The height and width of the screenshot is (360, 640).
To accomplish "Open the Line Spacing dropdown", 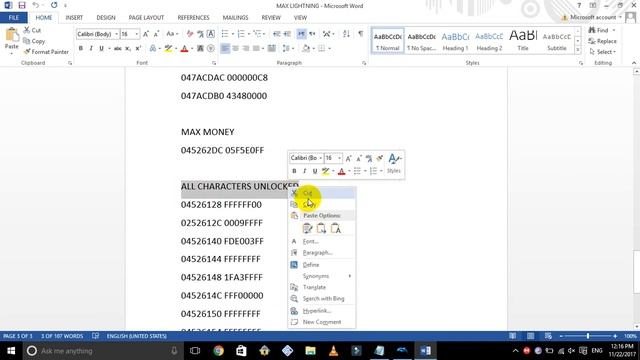I will [x=288, y=49].
